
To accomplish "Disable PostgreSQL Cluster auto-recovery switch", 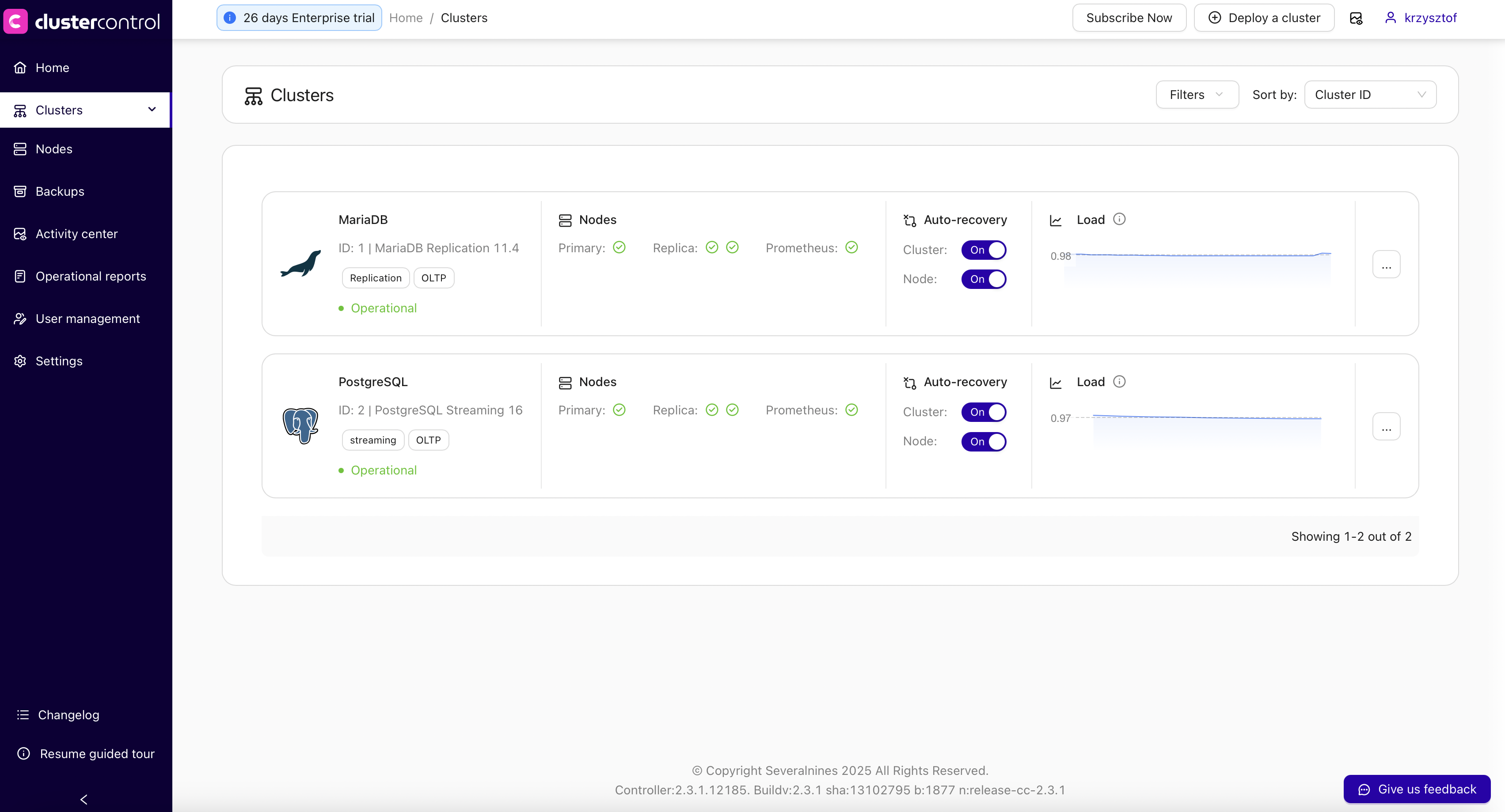I will [x=984, y=413].
